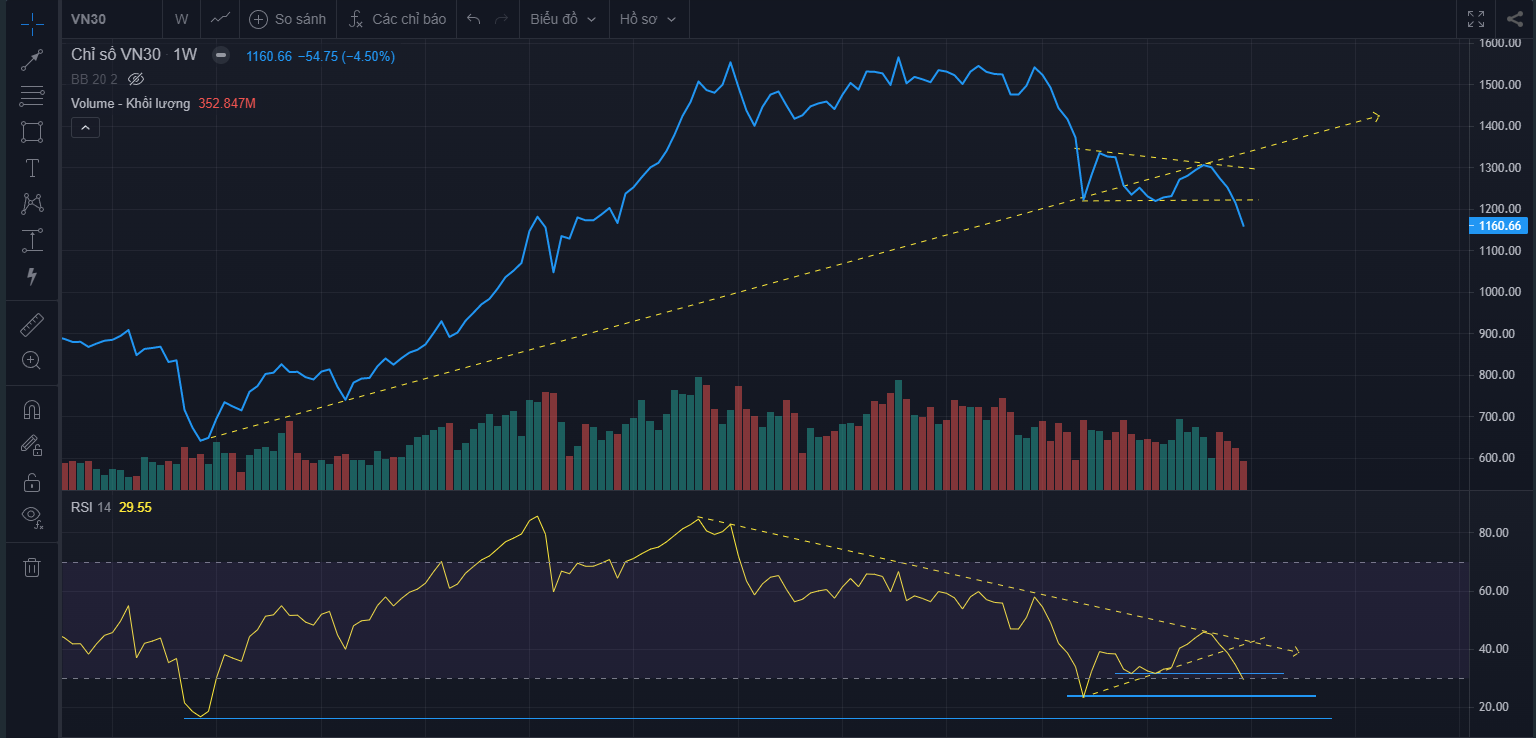Image resolution: width=1536 pixels, height=738 pixels.
Task: Select the crosshair cursor tool
Action: pyautogui.click(x=32, y=25)
